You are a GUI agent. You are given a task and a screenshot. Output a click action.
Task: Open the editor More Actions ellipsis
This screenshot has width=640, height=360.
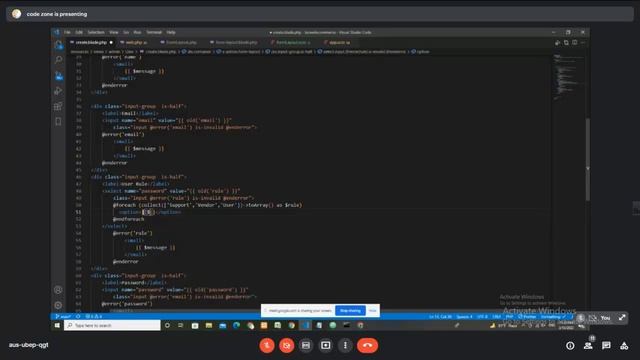(x=583, y=42)
